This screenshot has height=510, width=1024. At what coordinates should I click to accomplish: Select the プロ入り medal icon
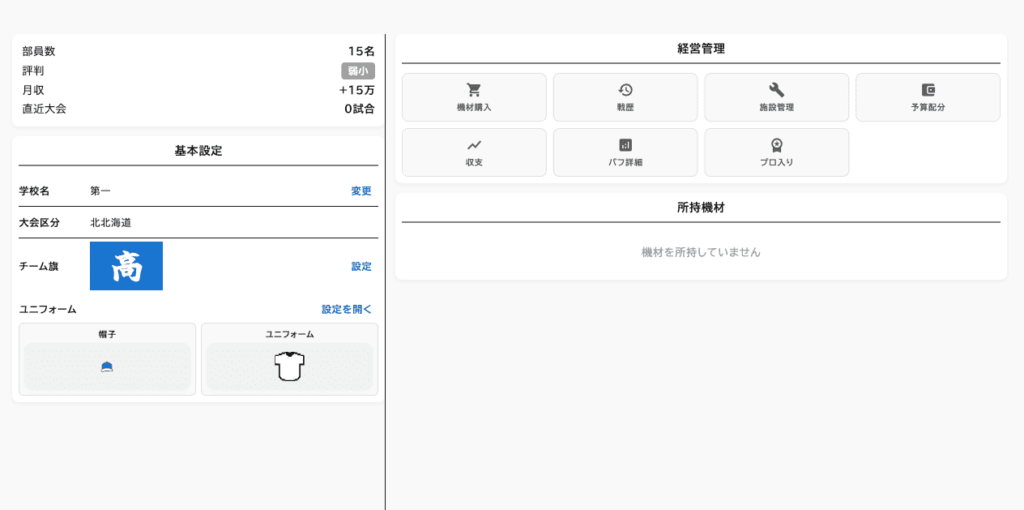(776, 145)
